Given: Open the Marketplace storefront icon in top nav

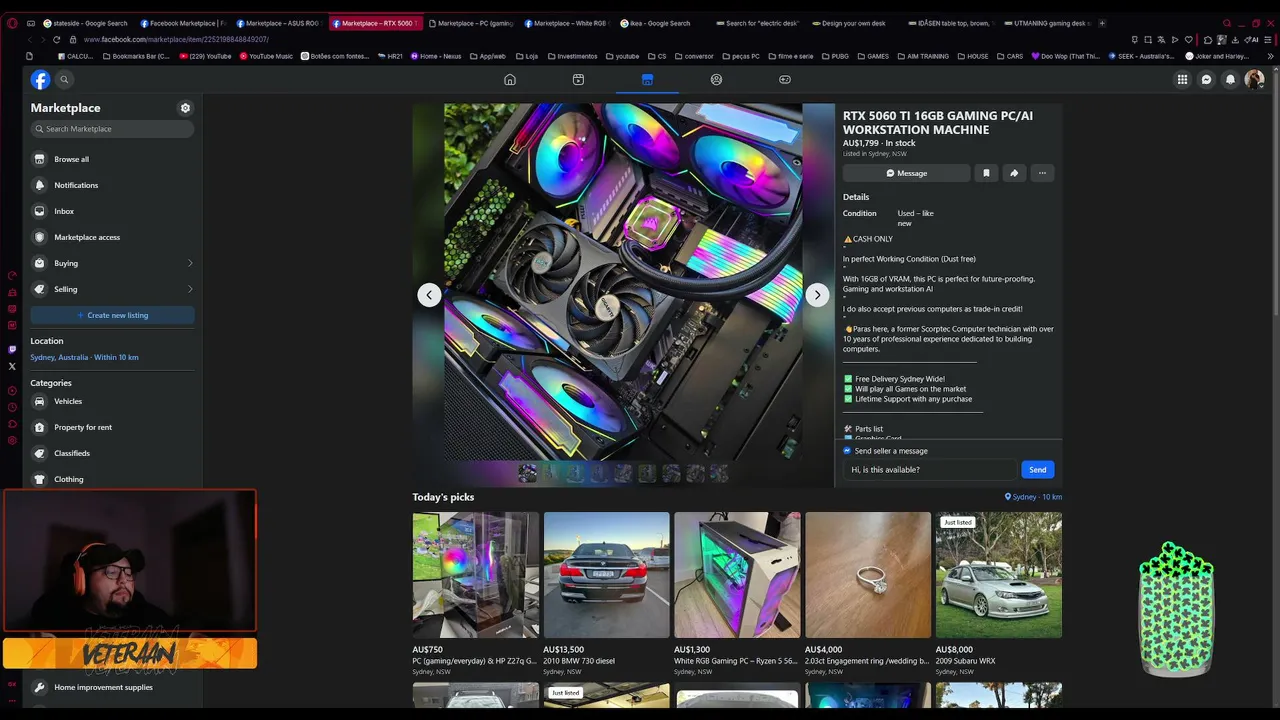Looking at the screenshot, I should tap(647, 79).
